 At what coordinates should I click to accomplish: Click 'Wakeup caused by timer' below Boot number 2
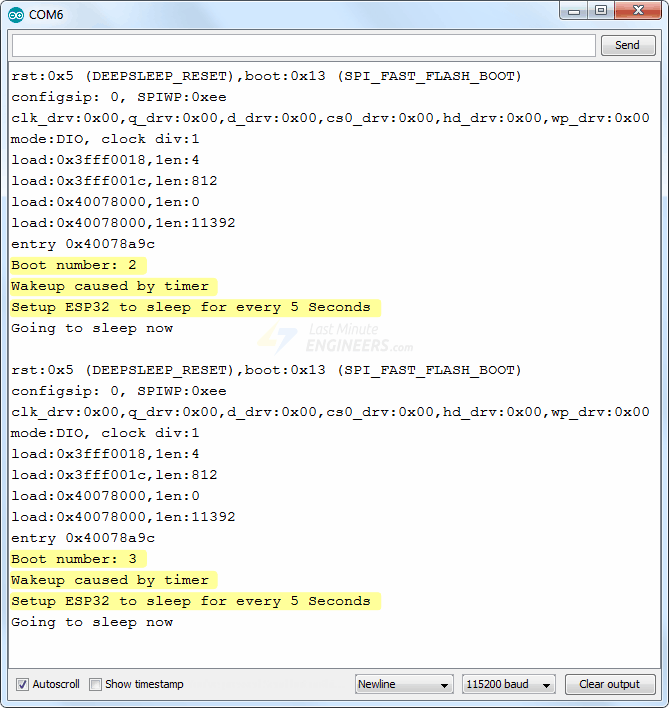pyautogui.click(x=111, y=286)
